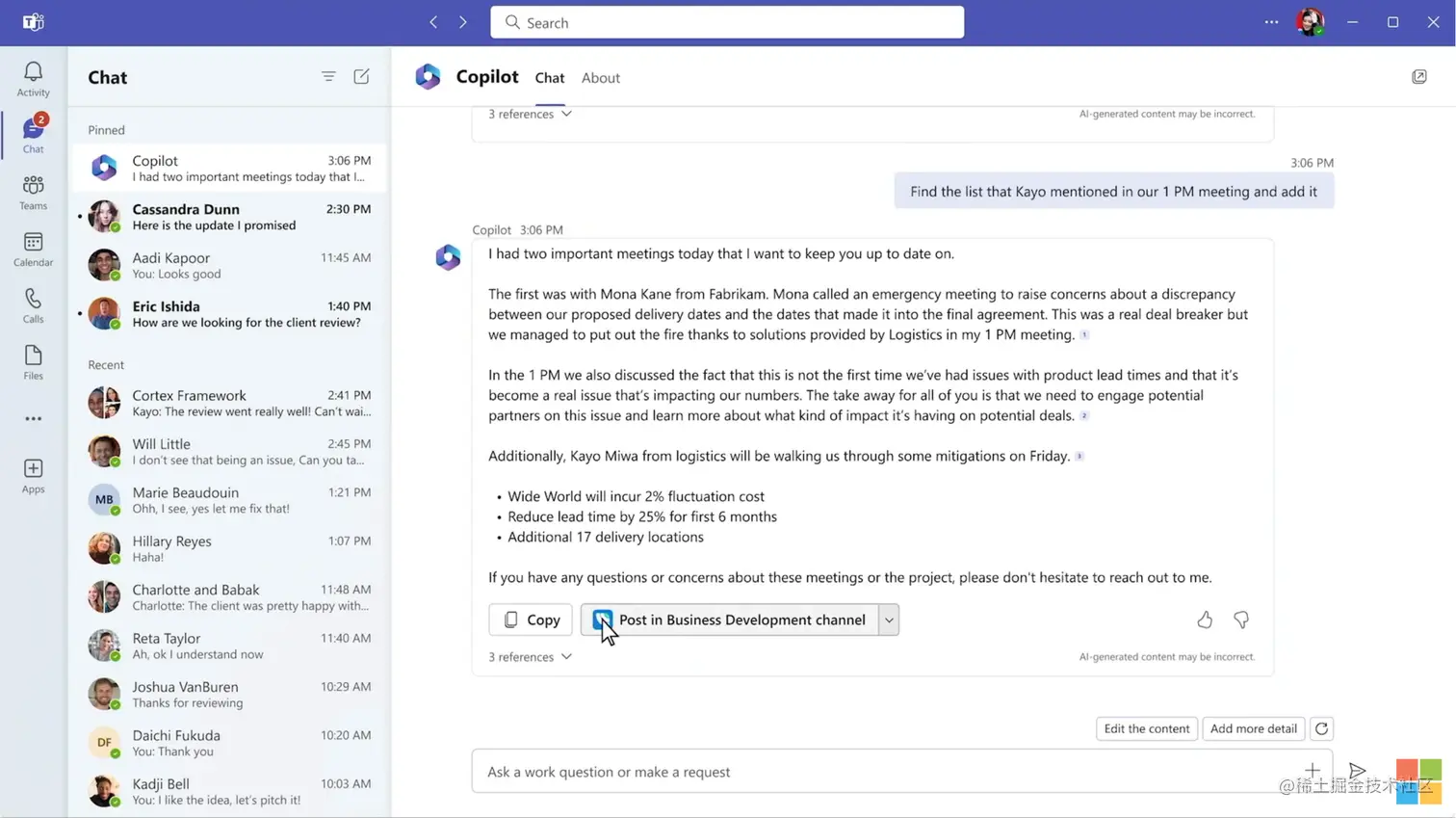This screenshot has width=1456, height=818.
Task: Regenerate suggestions with refresh icon
Action: coord(1321,728)
